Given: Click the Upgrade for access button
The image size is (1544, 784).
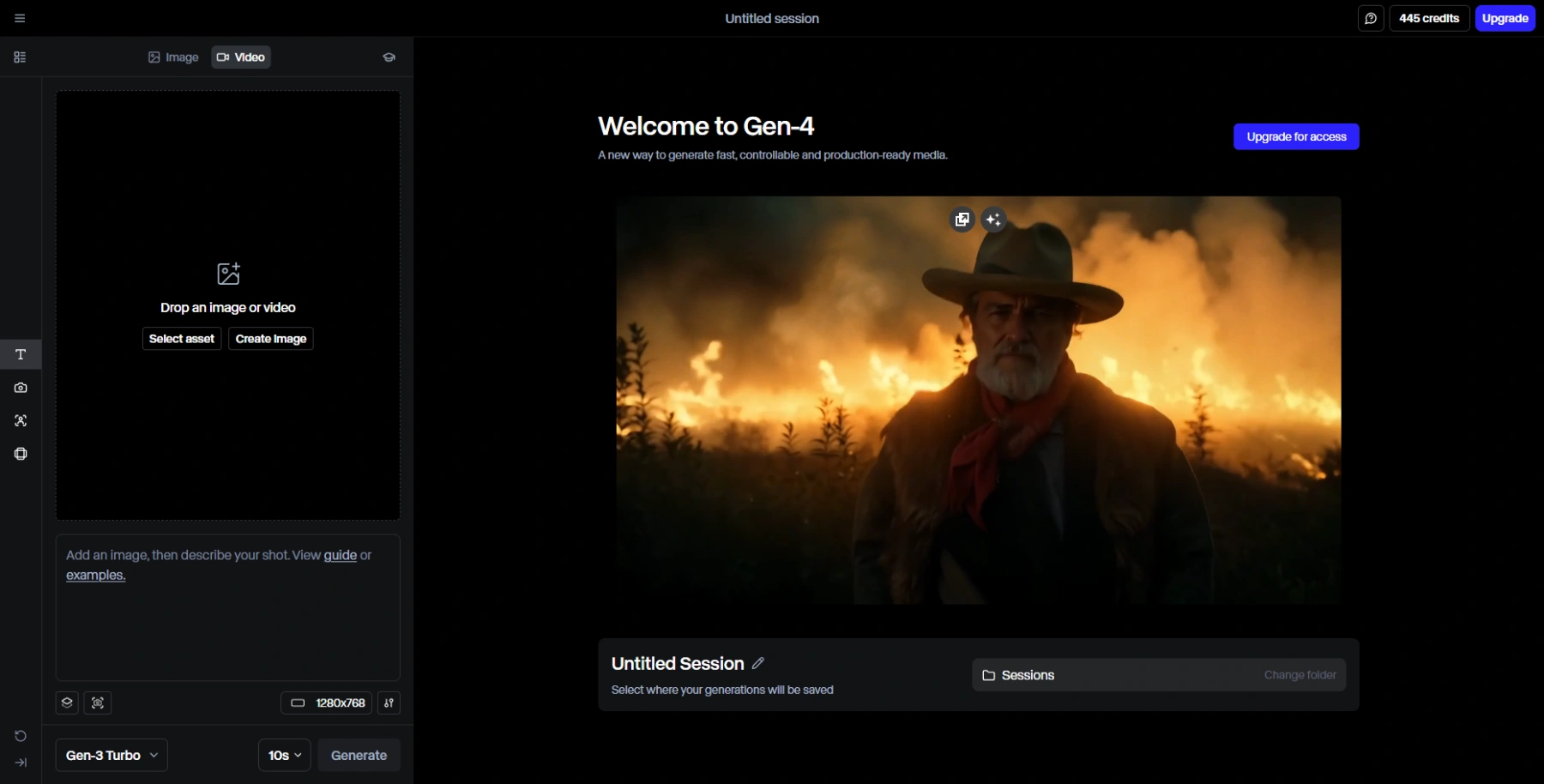Looking at the screenshot, I should (x=1295, y=136).
